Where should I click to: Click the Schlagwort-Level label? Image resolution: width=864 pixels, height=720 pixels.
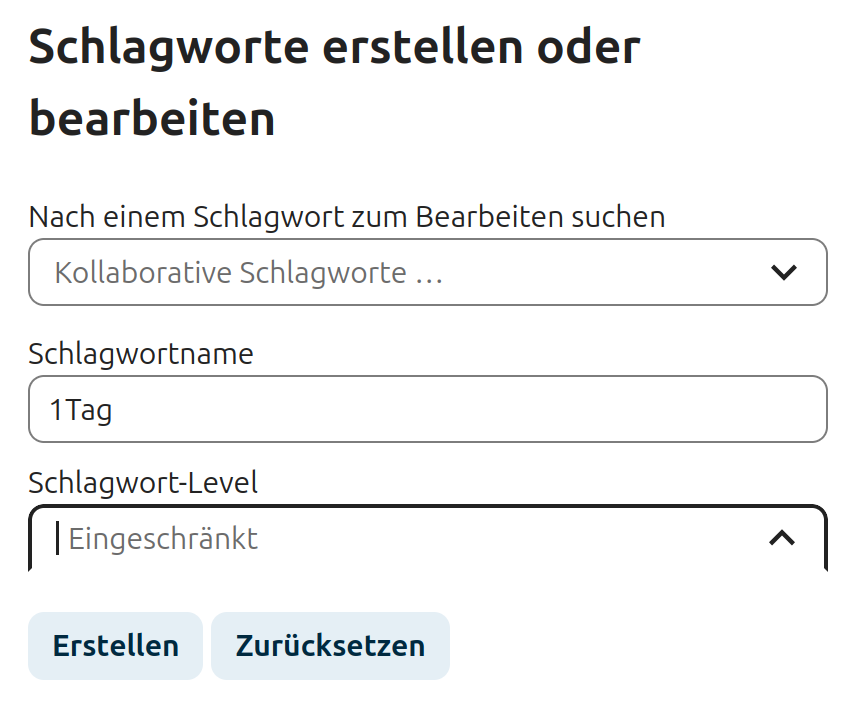(x=143, y=483)
